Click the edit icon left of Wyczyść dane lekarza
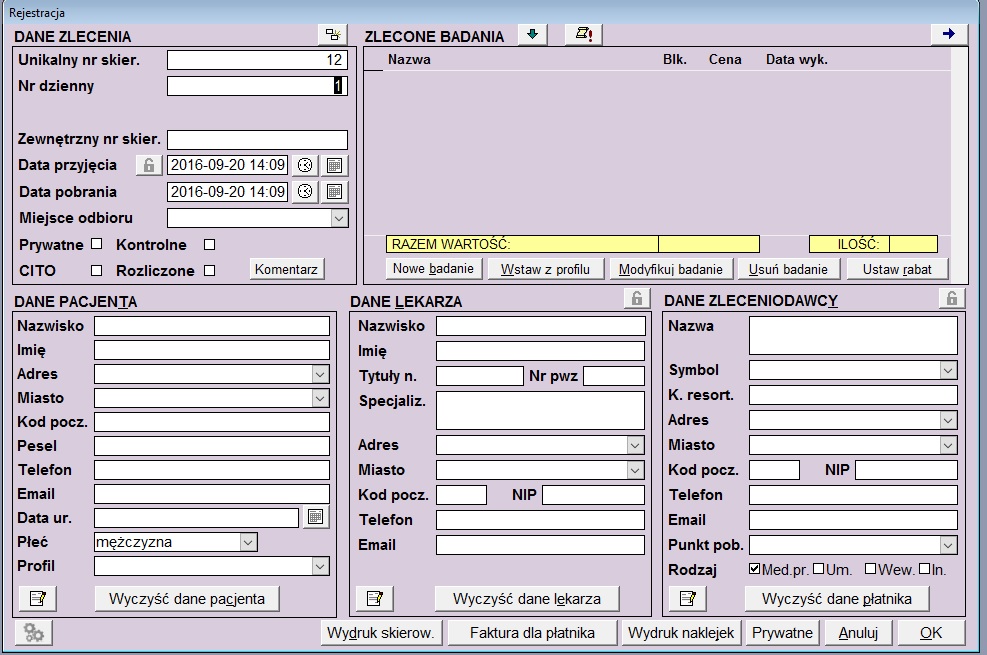 (372, 598)
